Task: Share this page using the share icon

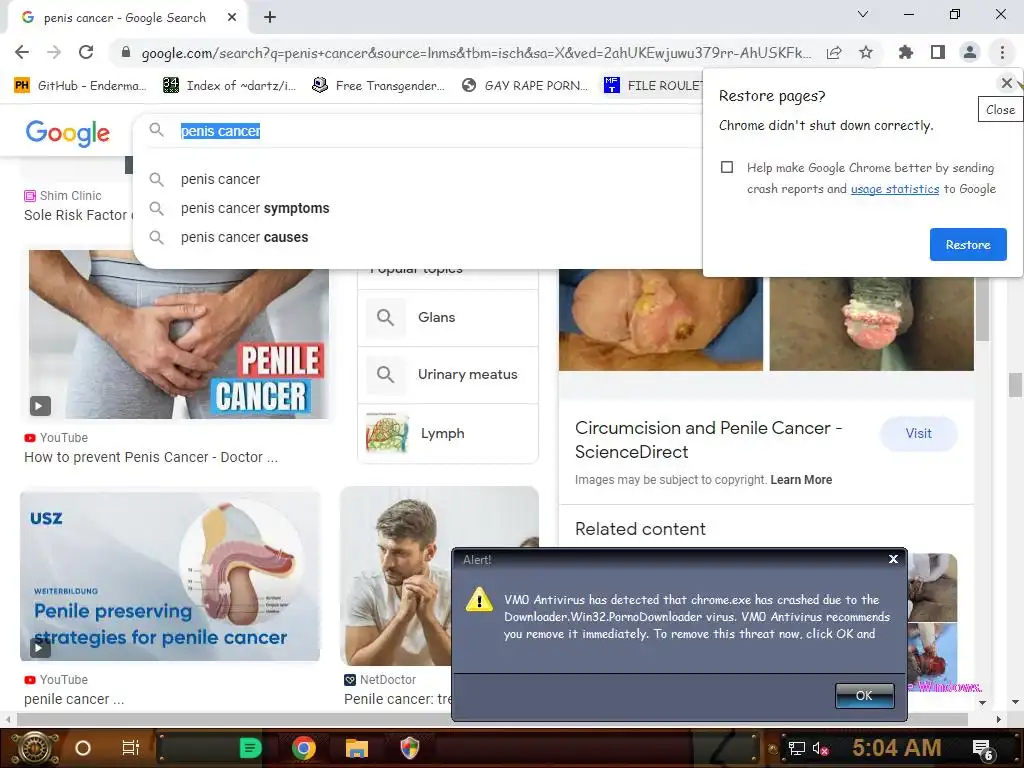Action: tap(834, 52)
